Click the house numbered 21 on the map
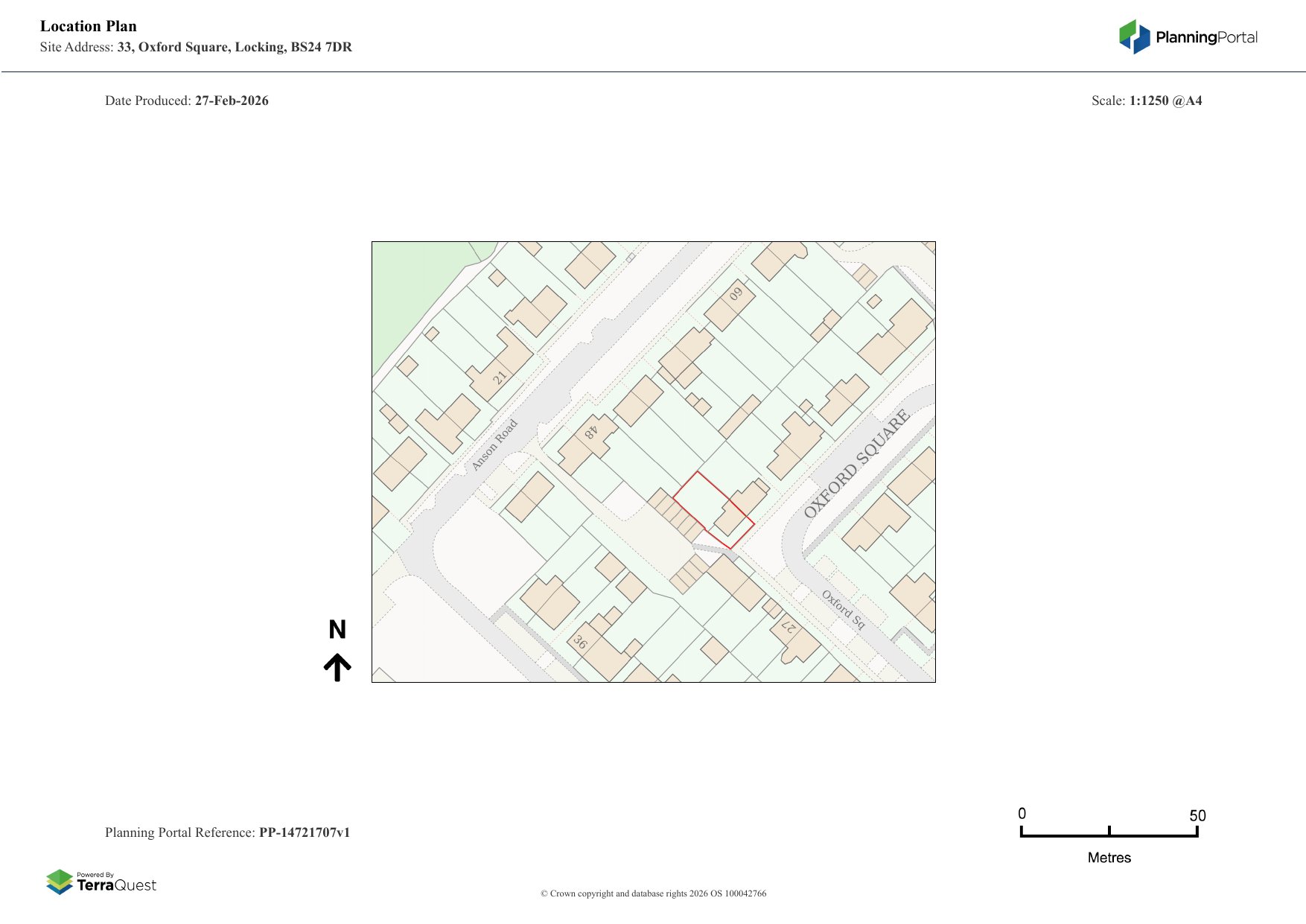This screenshot has height=924, width=1306. (x=500, y=377)
